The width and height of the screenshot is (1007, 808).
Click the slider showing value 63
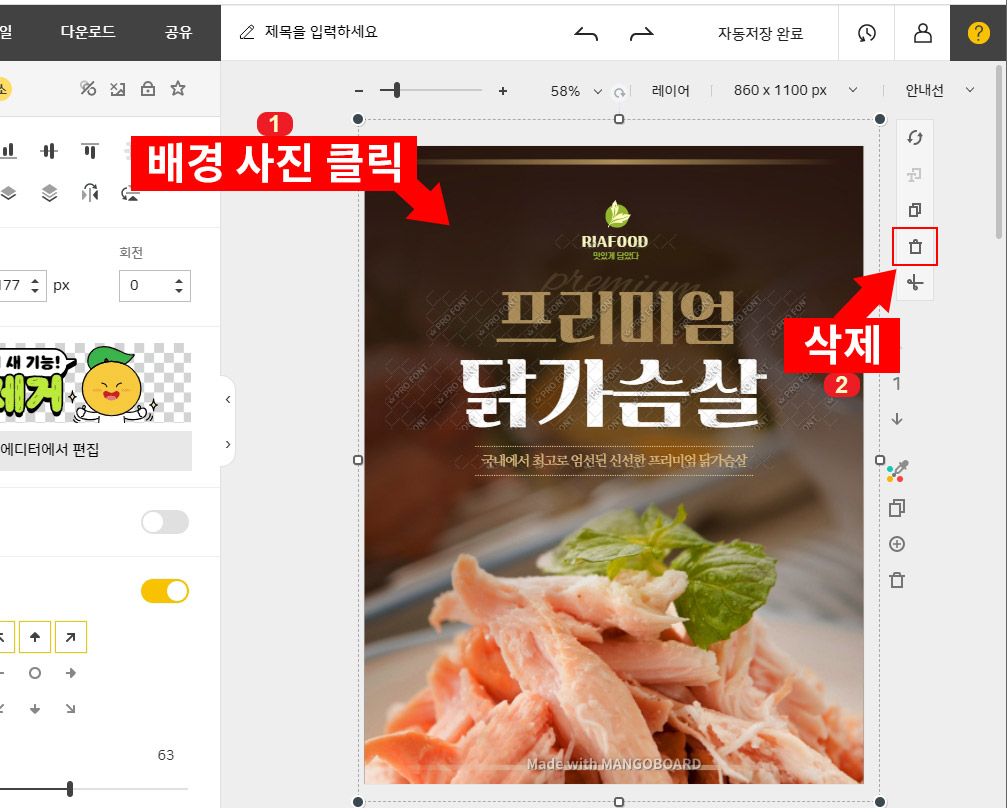point(69,787)
